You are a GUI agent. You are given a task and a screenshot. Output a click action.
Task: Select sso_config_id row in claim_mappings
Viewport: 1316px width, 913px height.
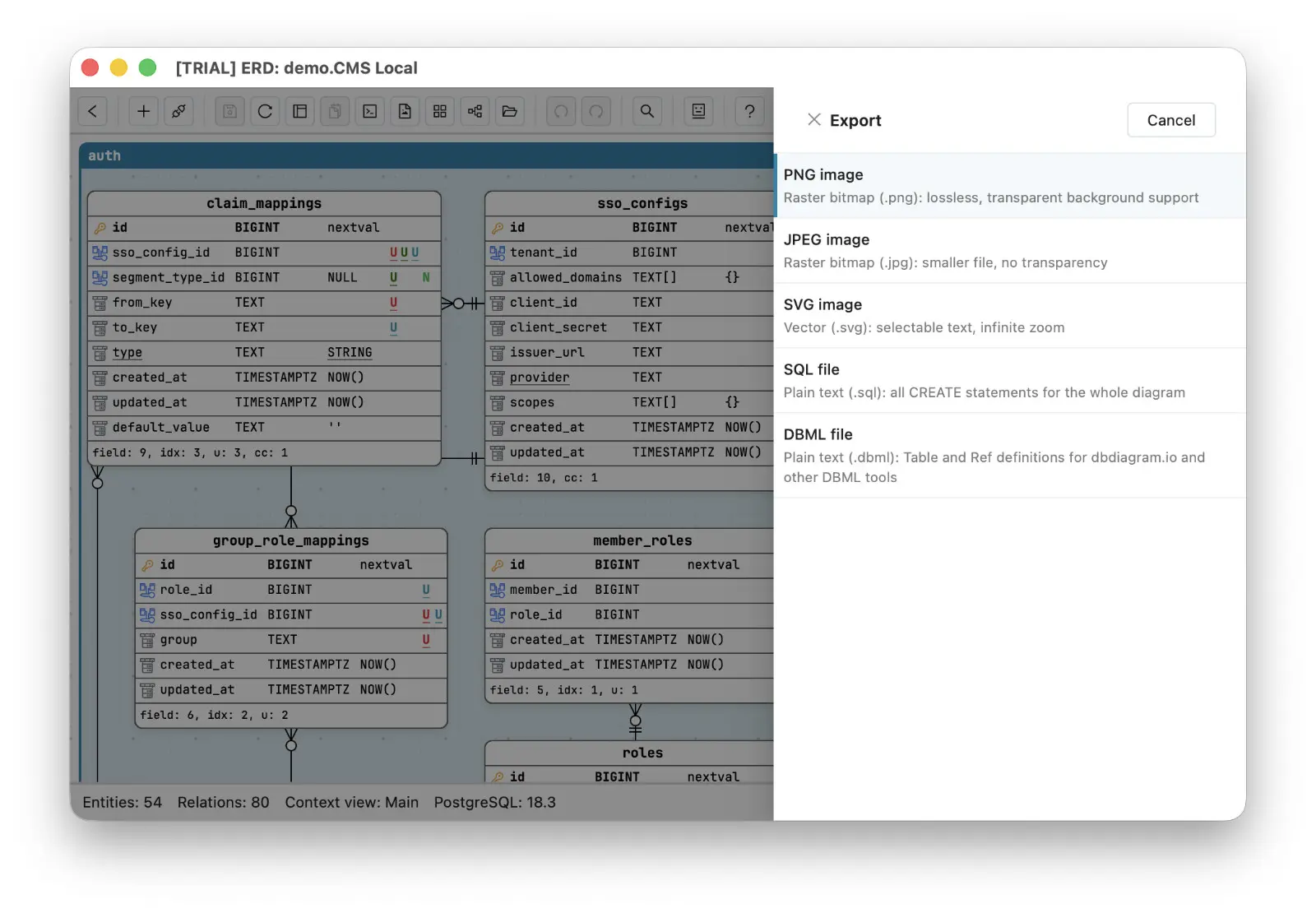click(x=264, y=253)
